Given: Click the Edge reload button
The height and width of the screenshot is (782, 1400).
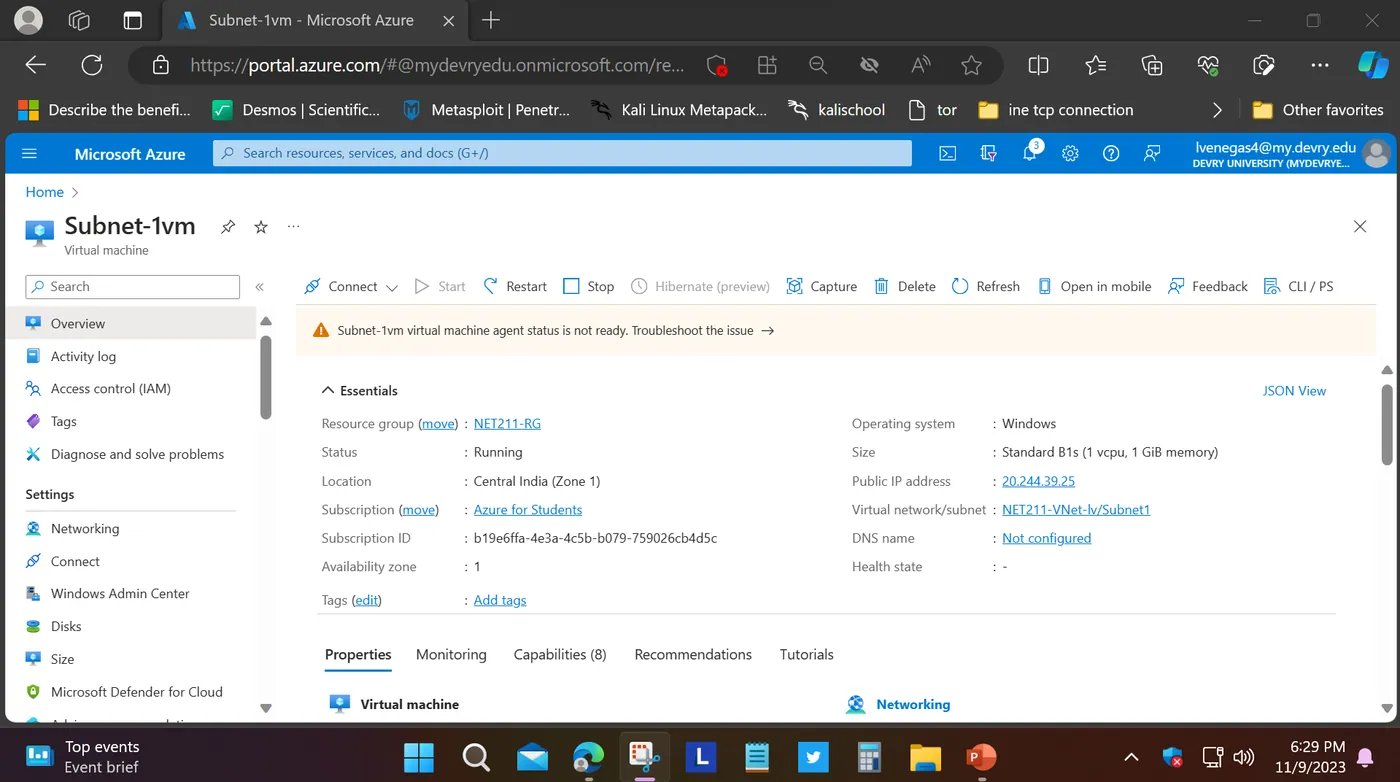Looking at the screenshot, I should pyautogui.click(x=92, y=65).
